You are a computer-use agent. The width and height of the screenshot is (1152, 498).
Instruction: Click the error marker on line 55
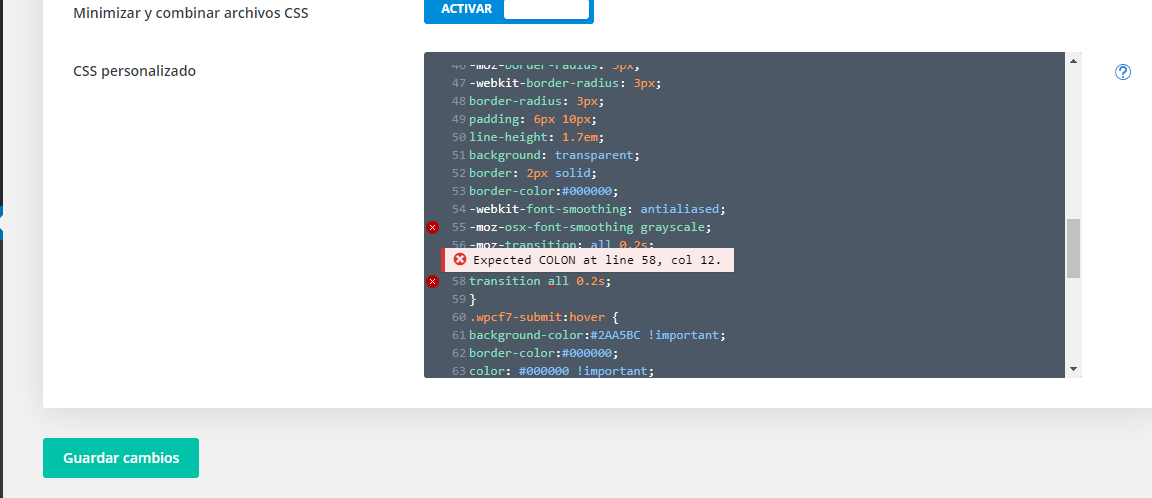pyautogui.click(x=432, y=228)
